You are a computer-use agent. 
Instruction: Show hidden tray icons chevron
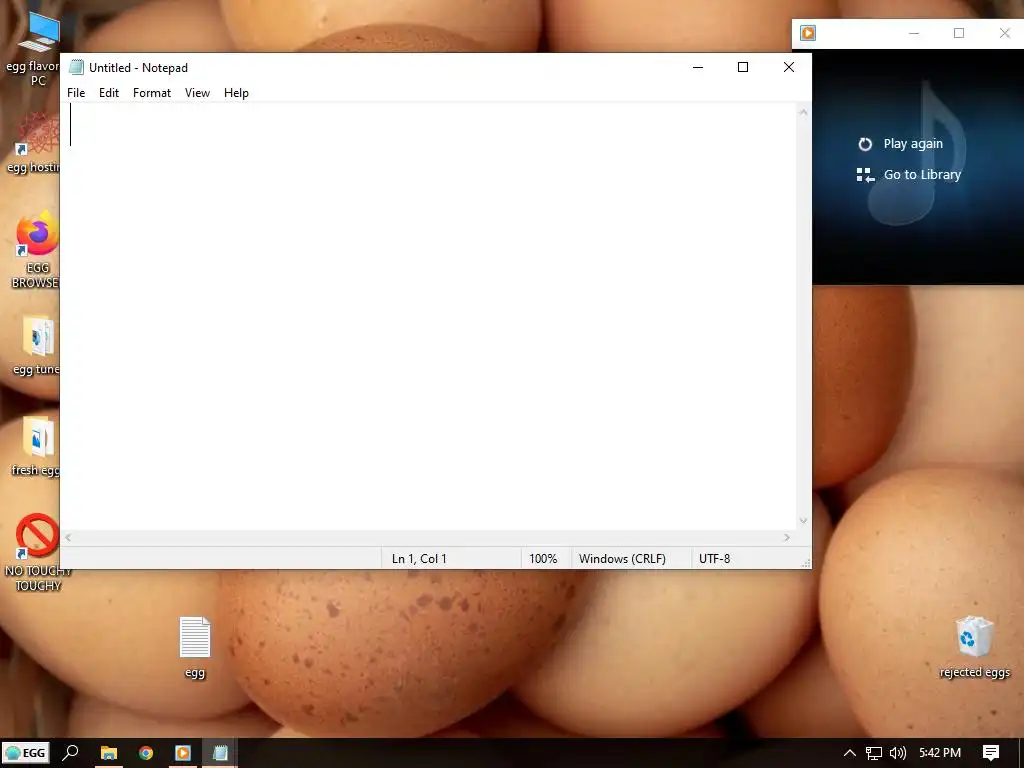[x=850, y=753]
